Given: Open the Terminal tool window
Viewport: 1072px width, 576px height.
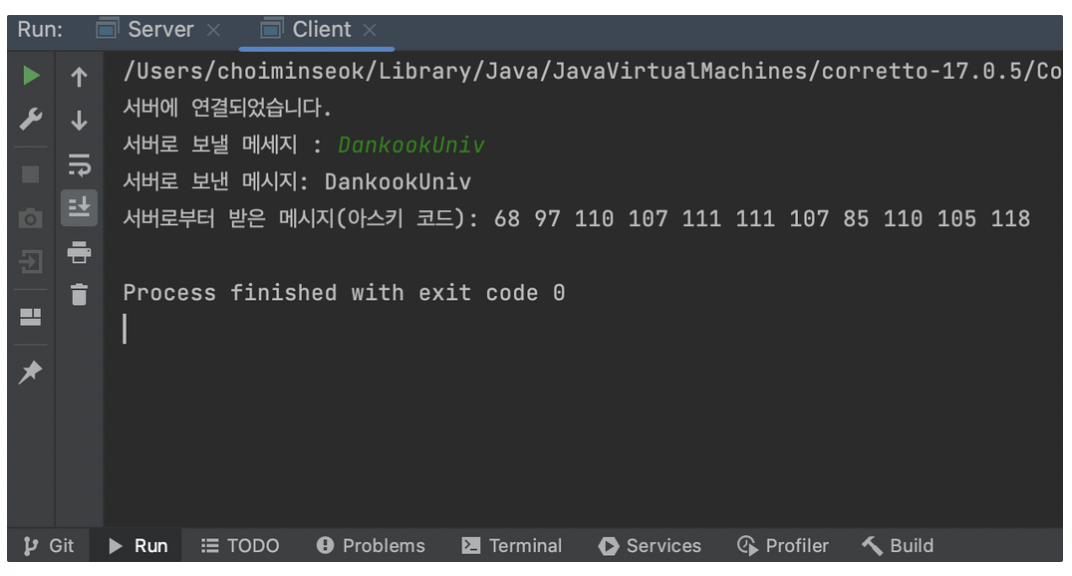Looking at the screenshot, I should click(x=512, y=545).
